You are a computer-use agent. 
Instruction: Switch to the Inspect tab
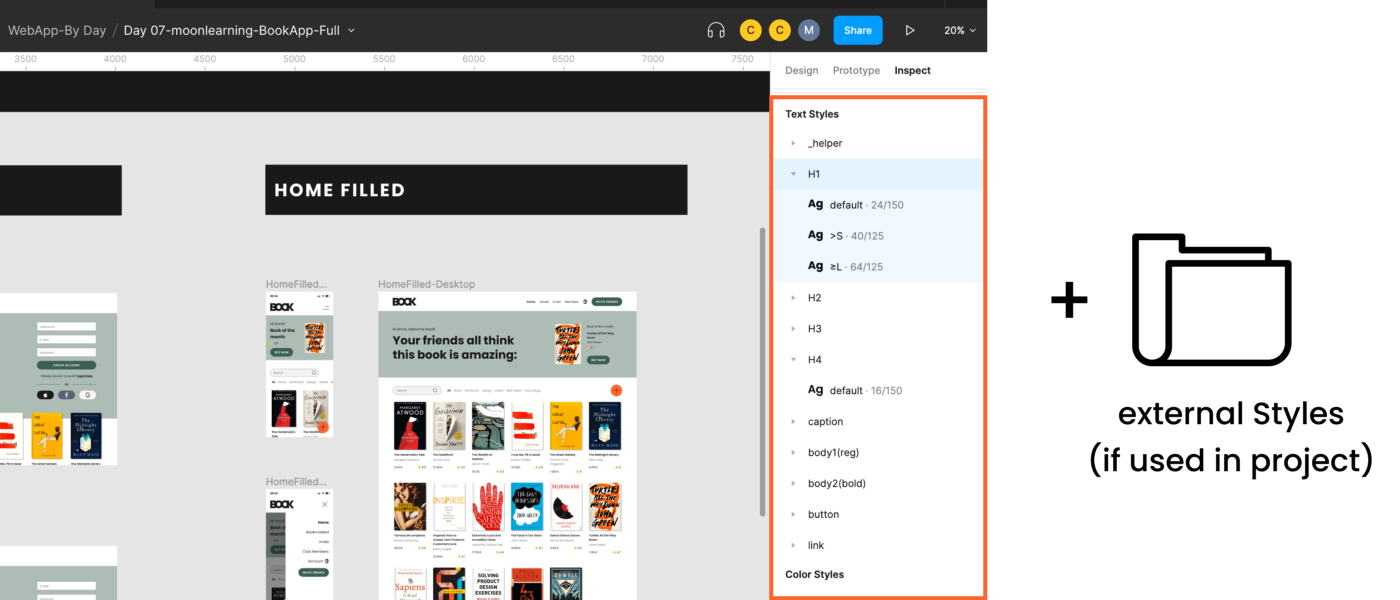point(912,70)
